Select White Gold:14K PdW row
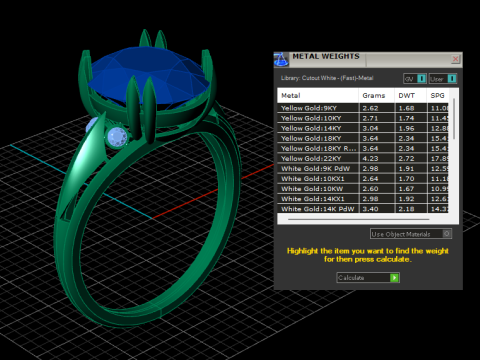The width and height of the screenshot is (480, 360). coord(363,209)
